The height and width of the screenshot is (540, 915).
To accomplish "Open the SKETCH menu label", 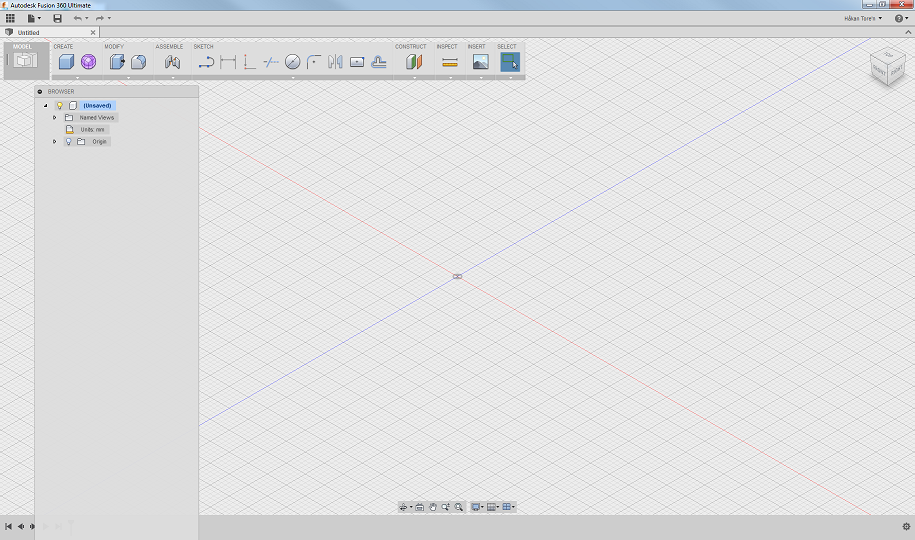I will [204, 47].
